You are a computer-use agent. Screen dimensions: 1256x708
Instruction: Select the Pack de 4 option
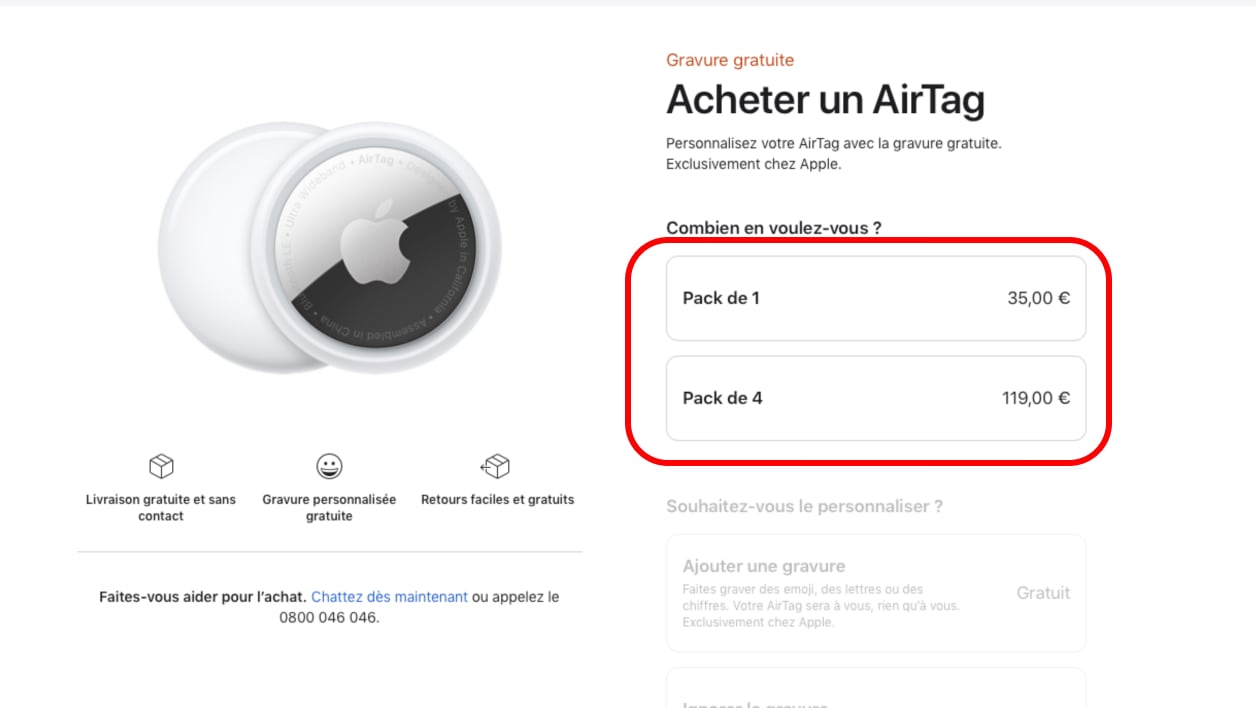(876, 398)
